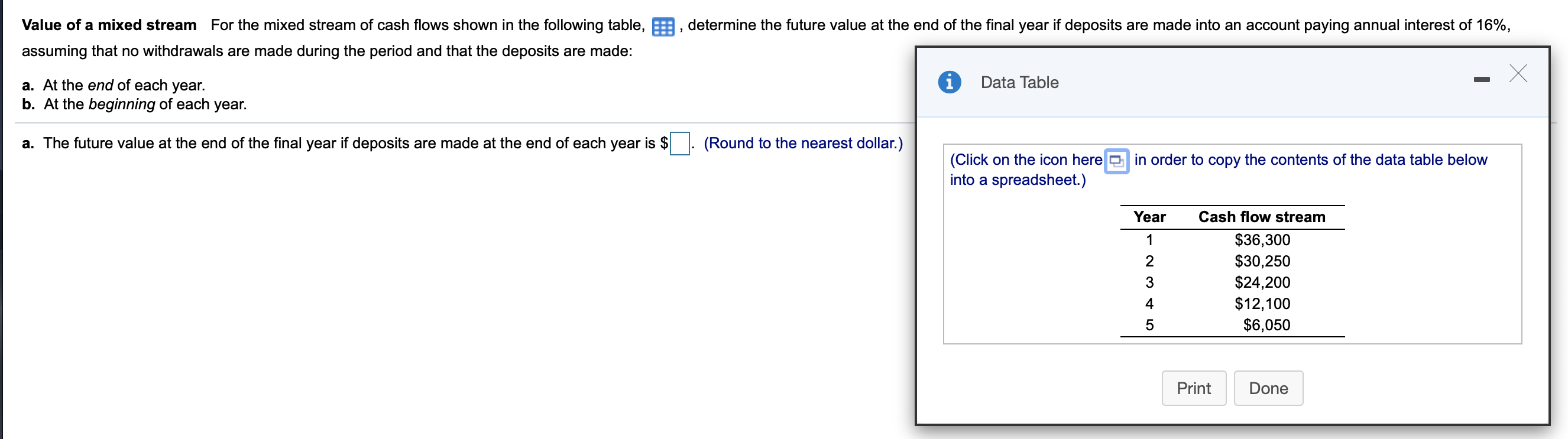The image size is (1568, 439).
Task: Minimize the Data Table dialog
Action: [1482, 80]
